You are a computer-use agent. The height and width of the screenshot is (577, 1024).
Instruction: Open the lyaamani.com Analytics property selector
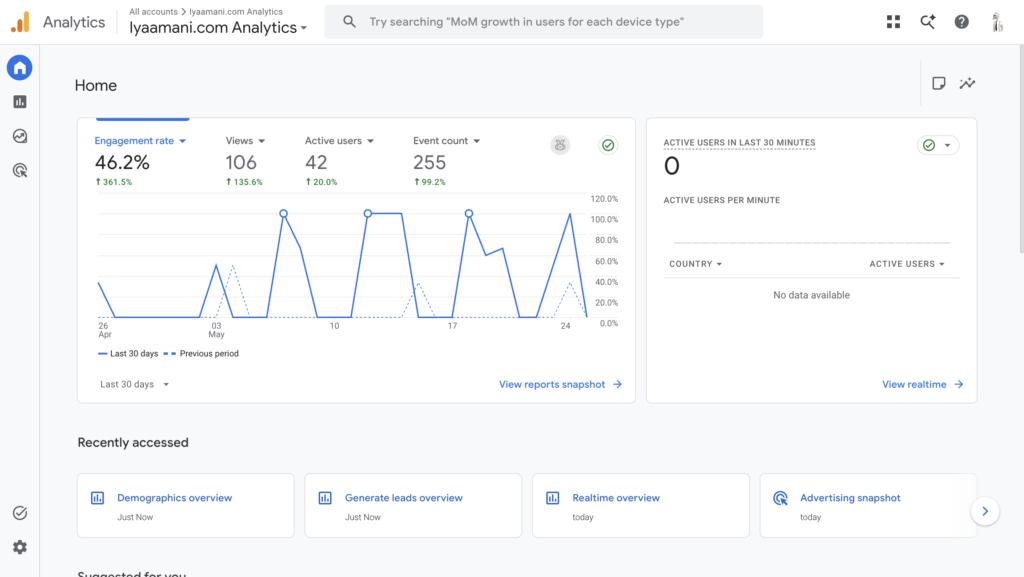pos(218,27)
